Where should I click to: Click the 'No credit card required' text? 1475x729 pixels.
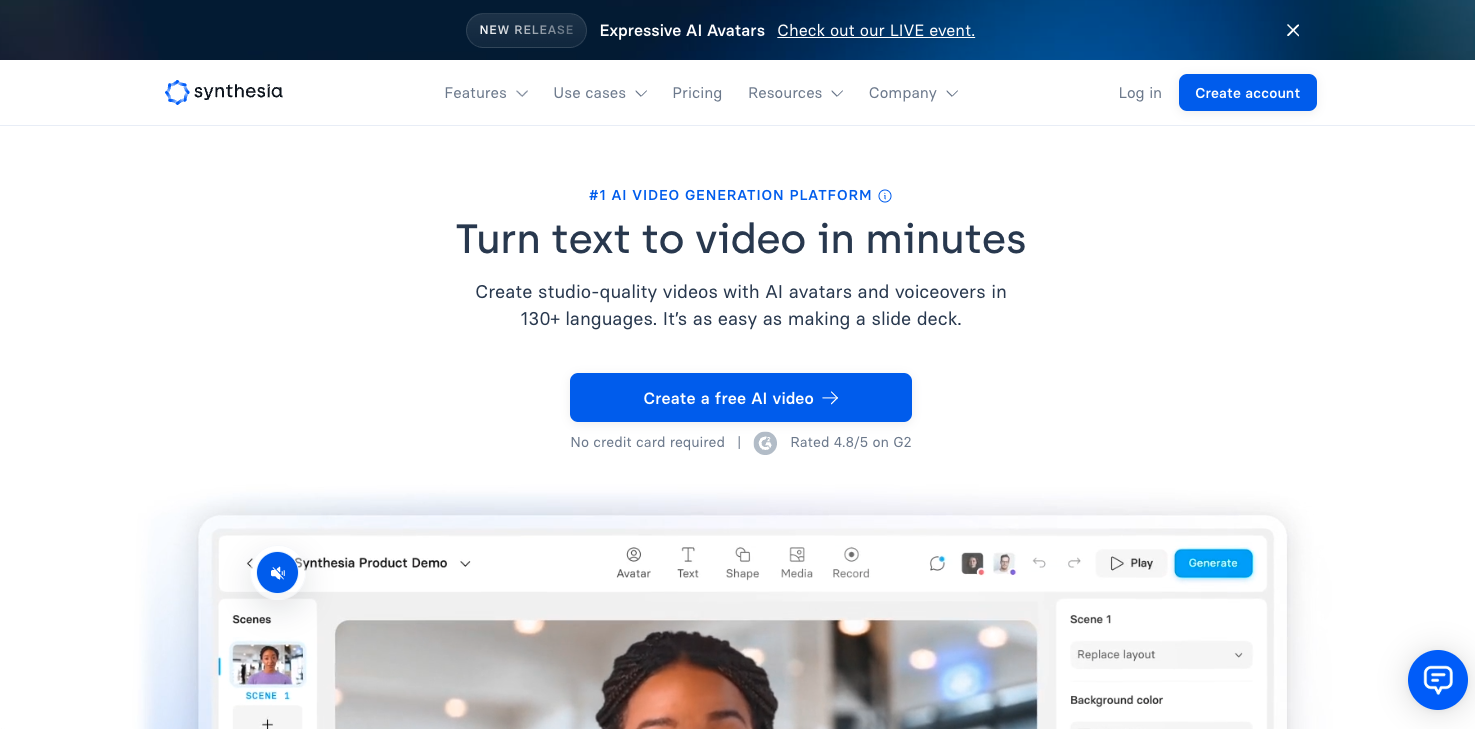648,442
